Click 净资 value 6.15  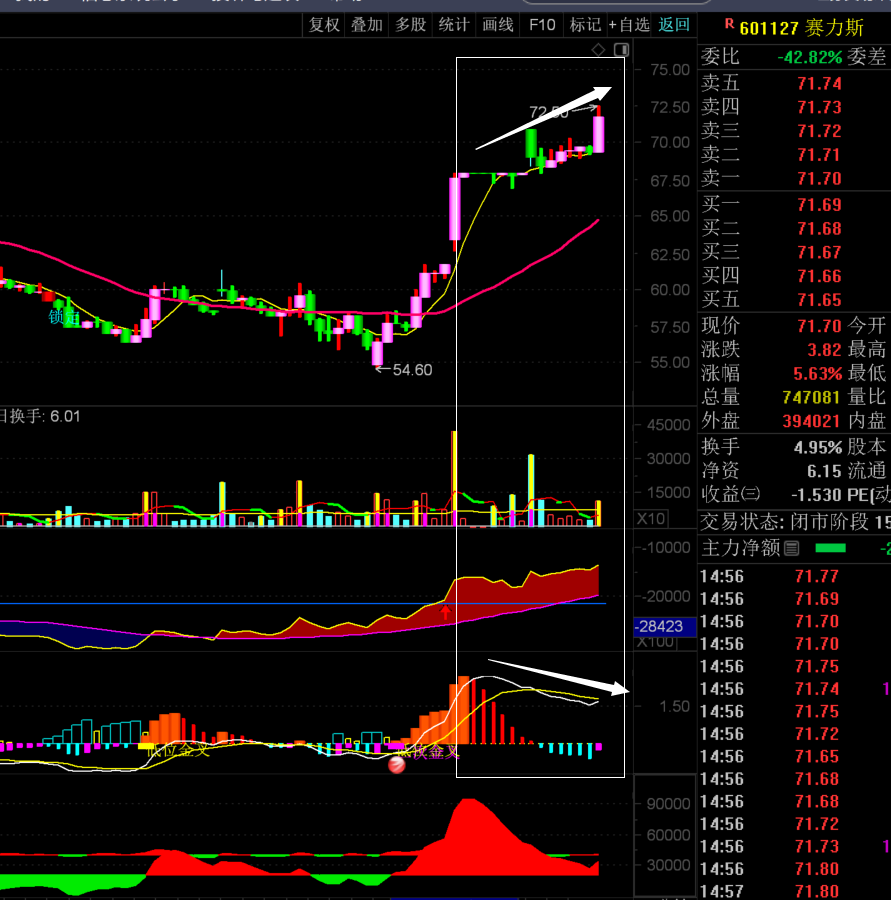824,472
